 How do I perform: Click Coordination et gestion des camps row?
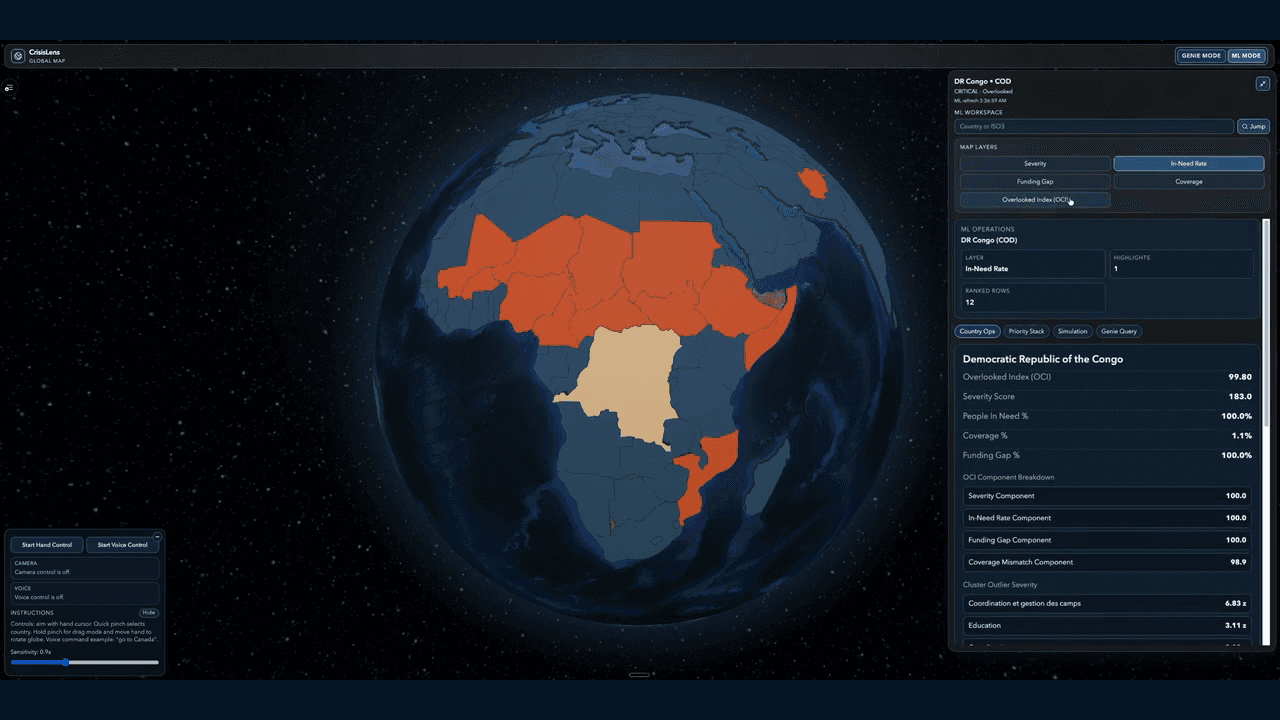pyautogui.click(x=1107, y=603)
